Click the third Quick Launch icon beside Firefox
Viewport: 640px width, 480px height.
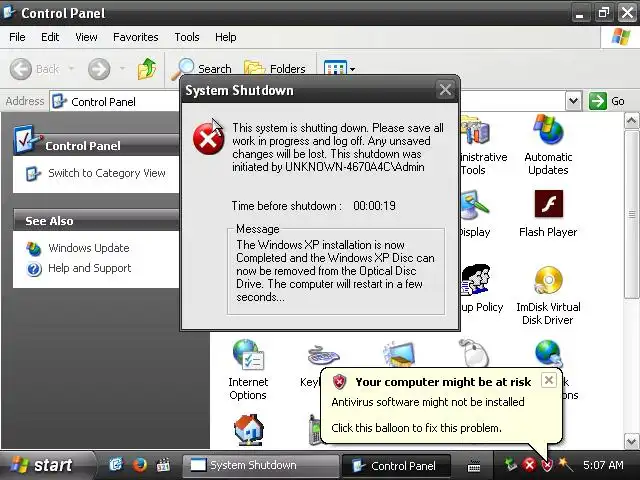click(x=163, y=464)
